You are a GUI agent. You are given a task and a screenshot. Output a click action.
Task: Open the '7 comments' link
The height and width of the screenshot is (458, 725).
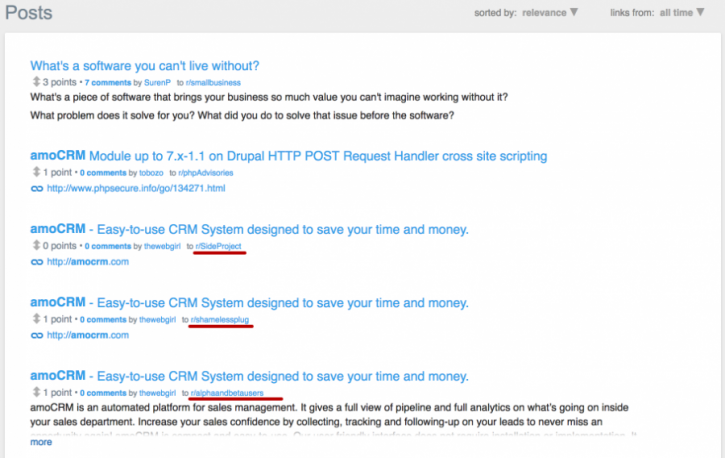(108, 83)
